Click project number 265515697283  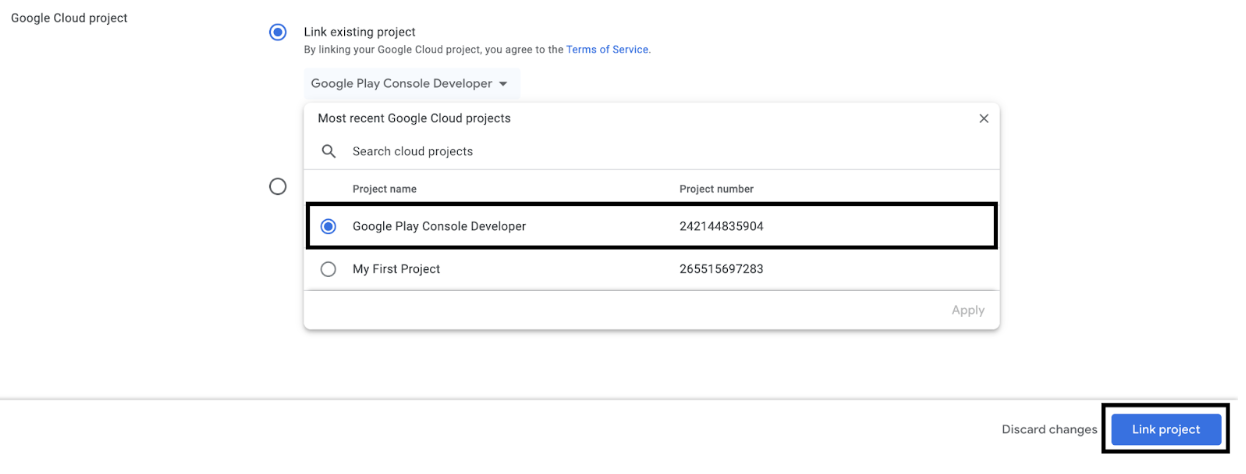tap(721, 269)
